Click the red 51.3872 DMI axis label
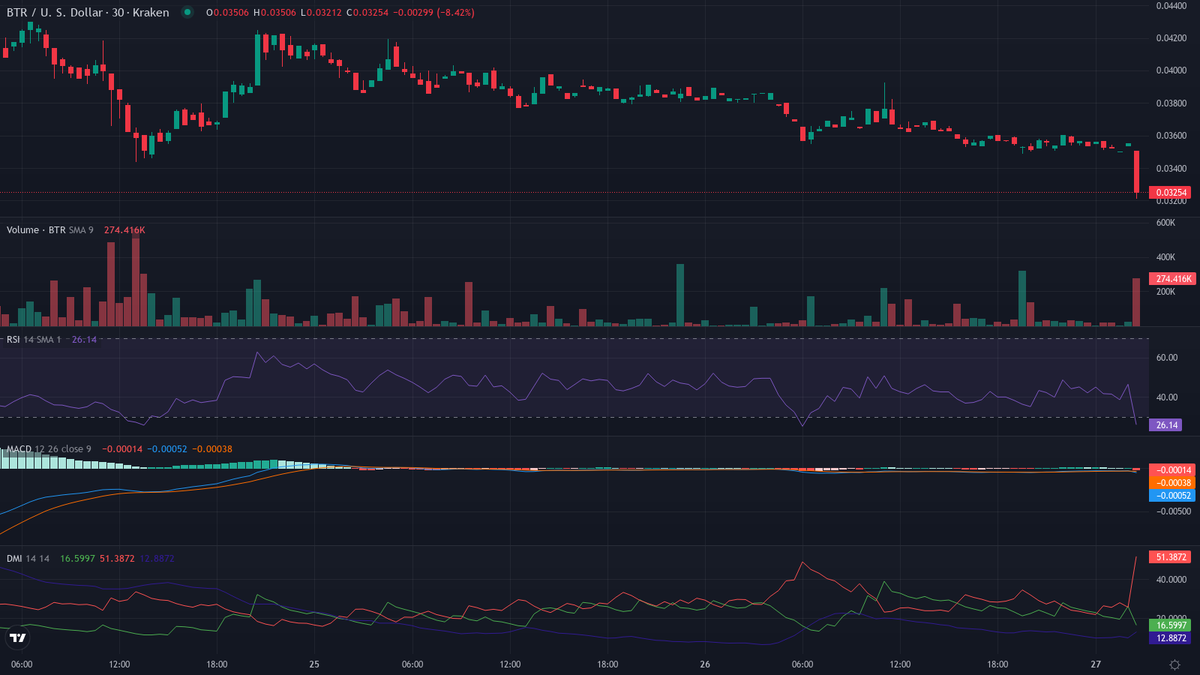Screen dimensions: 1200x675 tap(1172, 556)
